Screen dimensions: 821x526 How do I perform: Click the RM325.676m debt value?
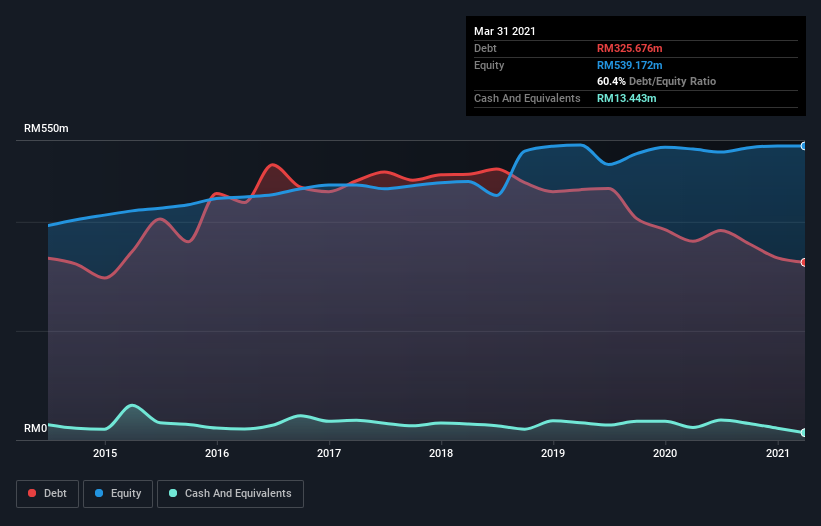coord(629,48)
